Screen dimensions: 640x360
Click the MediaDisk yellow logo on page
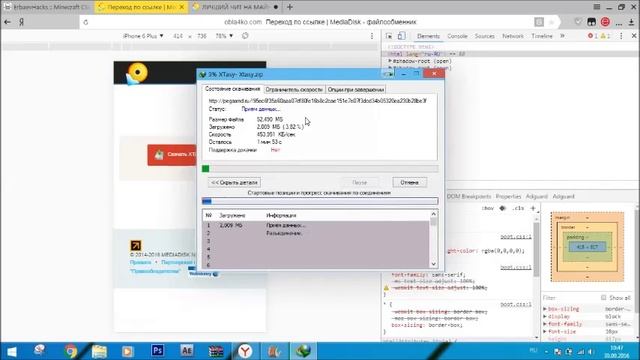click(x=137, y=73)
